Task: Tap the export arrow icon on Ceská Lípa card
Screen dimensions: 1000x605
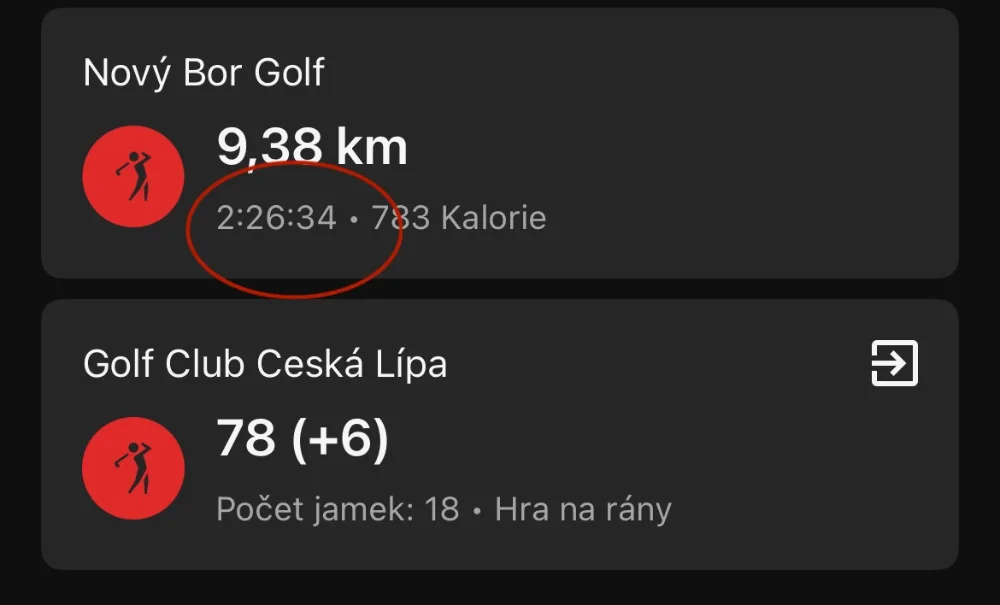Action: 894,363
